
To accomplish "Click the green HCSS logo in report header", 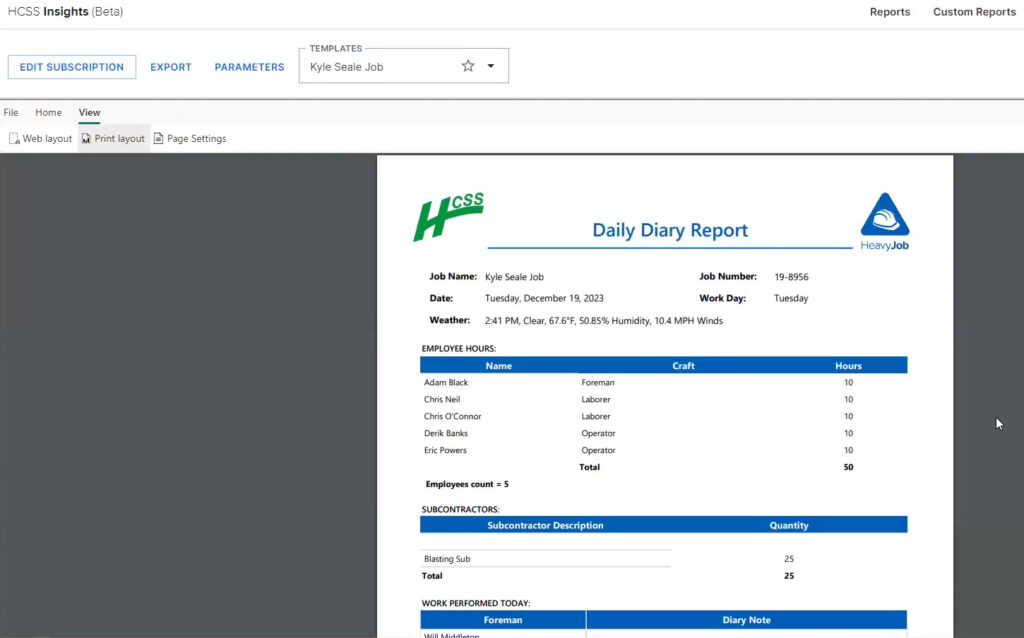I will click(447, 214).
